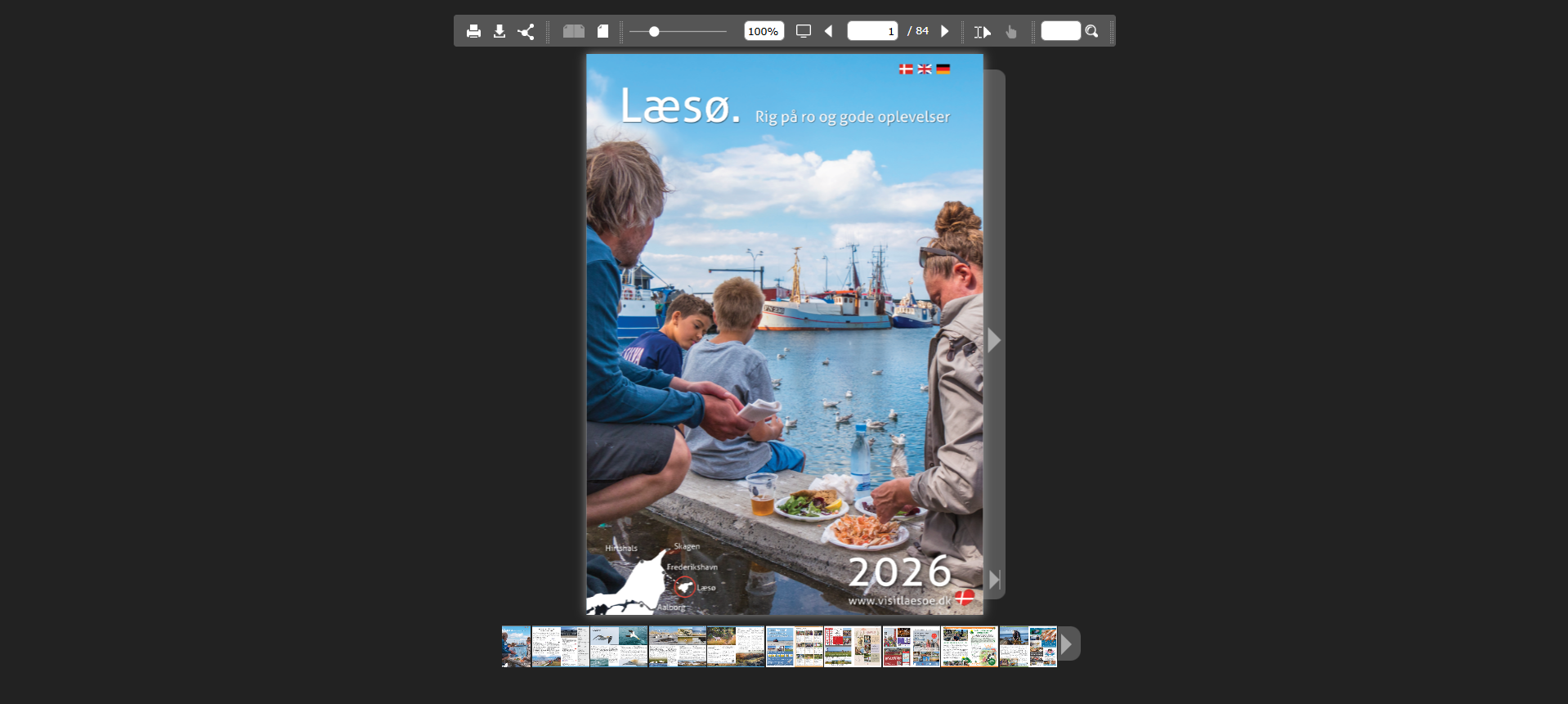Click the page number input field
Screen dimensions: 1568x704
coord(871,32)
